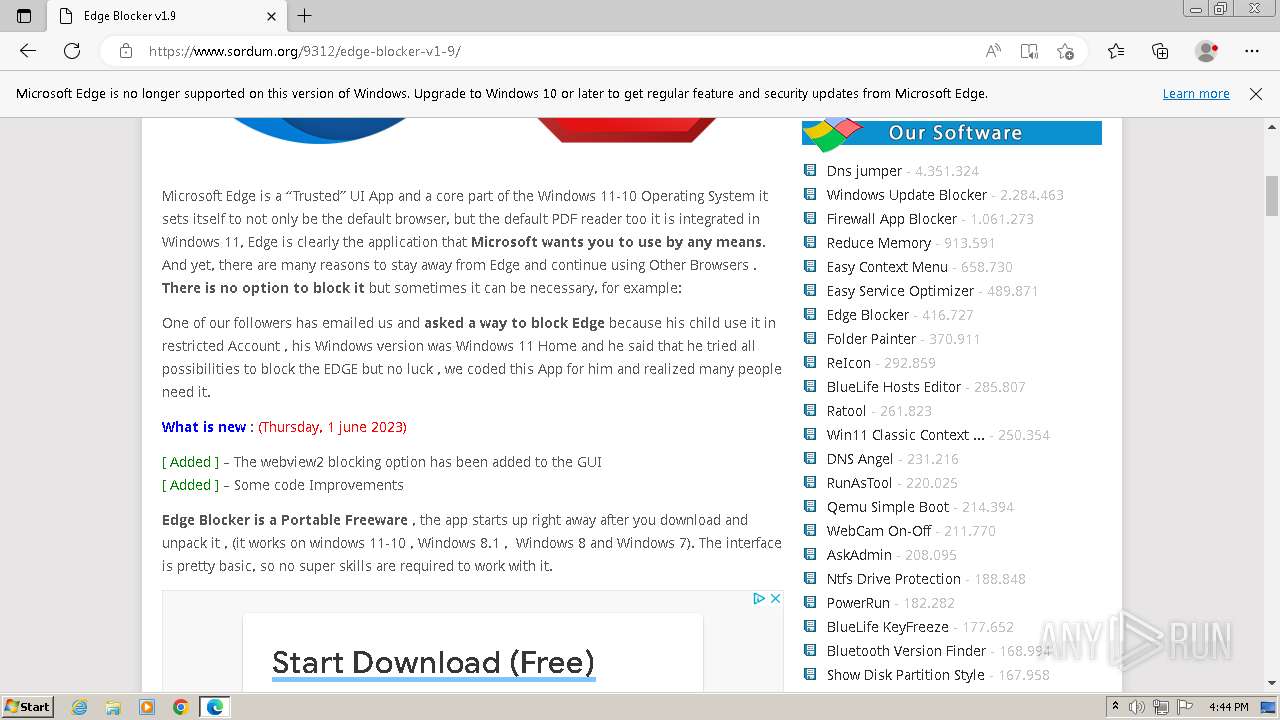The width and height of the screenshot is (1280, 720).
Task: Open media player taskbar icon
Action: (x=147, y=707)
